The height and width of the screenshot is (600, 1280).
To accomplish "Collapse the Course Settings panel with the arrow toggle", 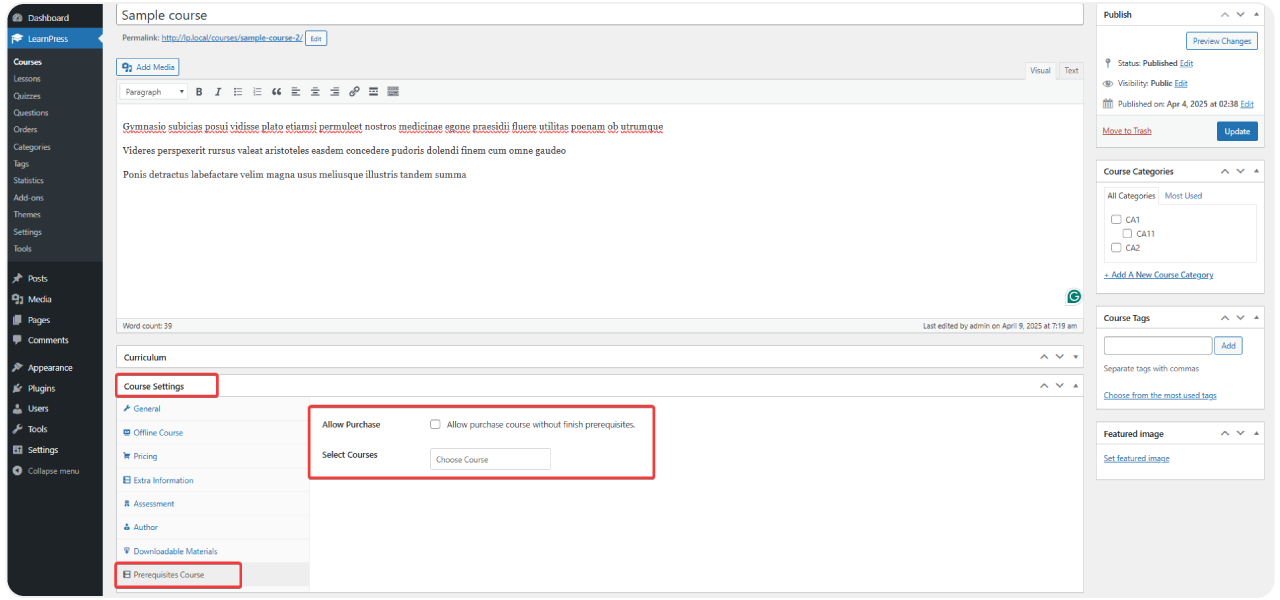I will (1076, 386).
